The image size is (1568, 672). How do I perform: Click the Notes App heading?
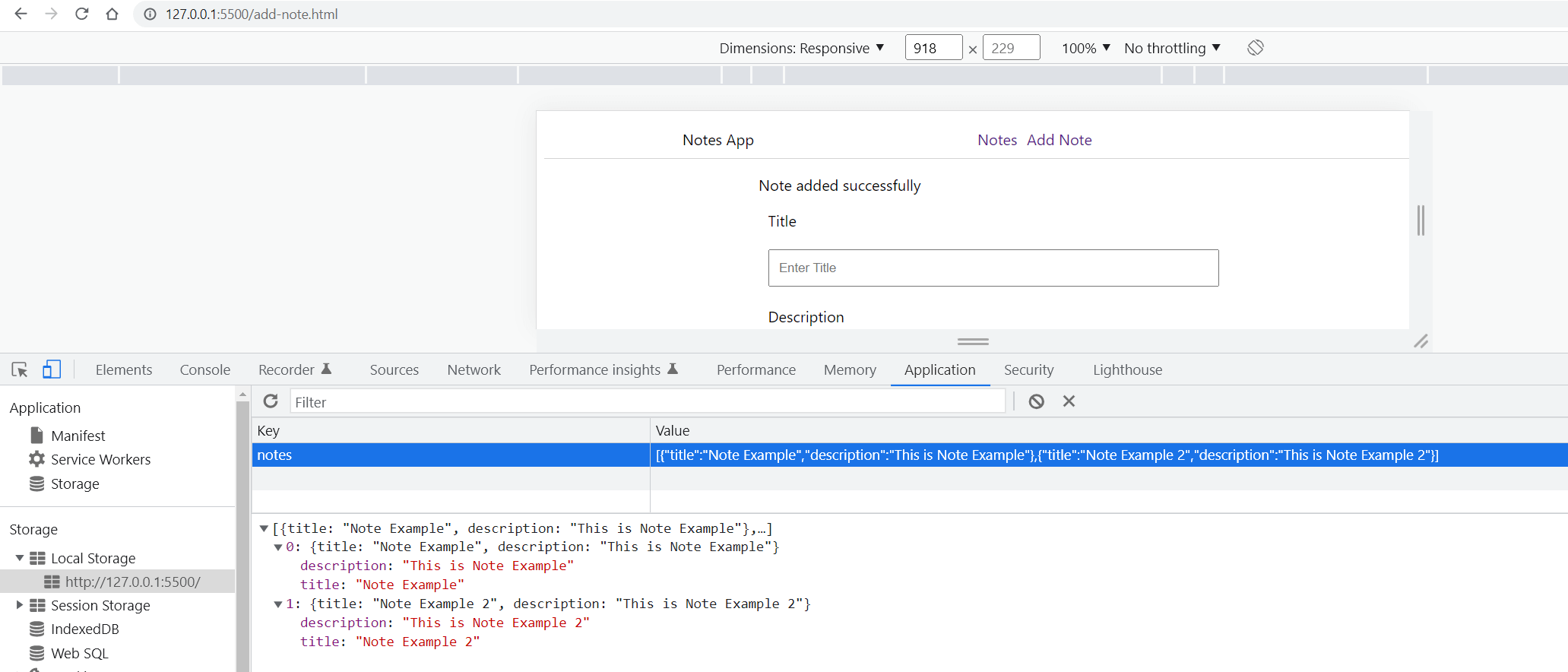tap(718, 140)
